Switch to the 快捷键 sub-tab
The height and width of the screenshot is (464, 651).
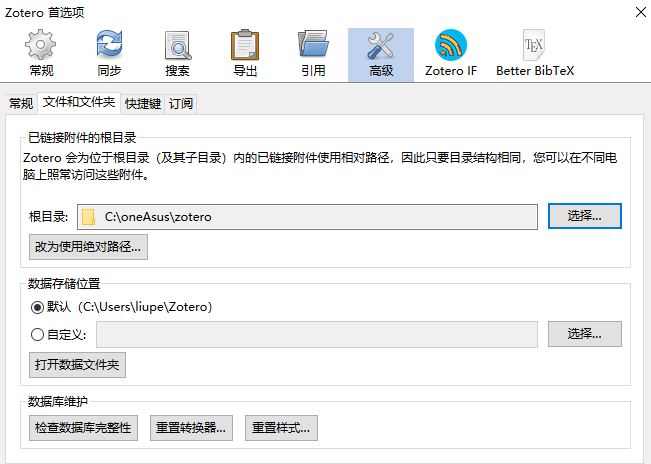(143, 103)
